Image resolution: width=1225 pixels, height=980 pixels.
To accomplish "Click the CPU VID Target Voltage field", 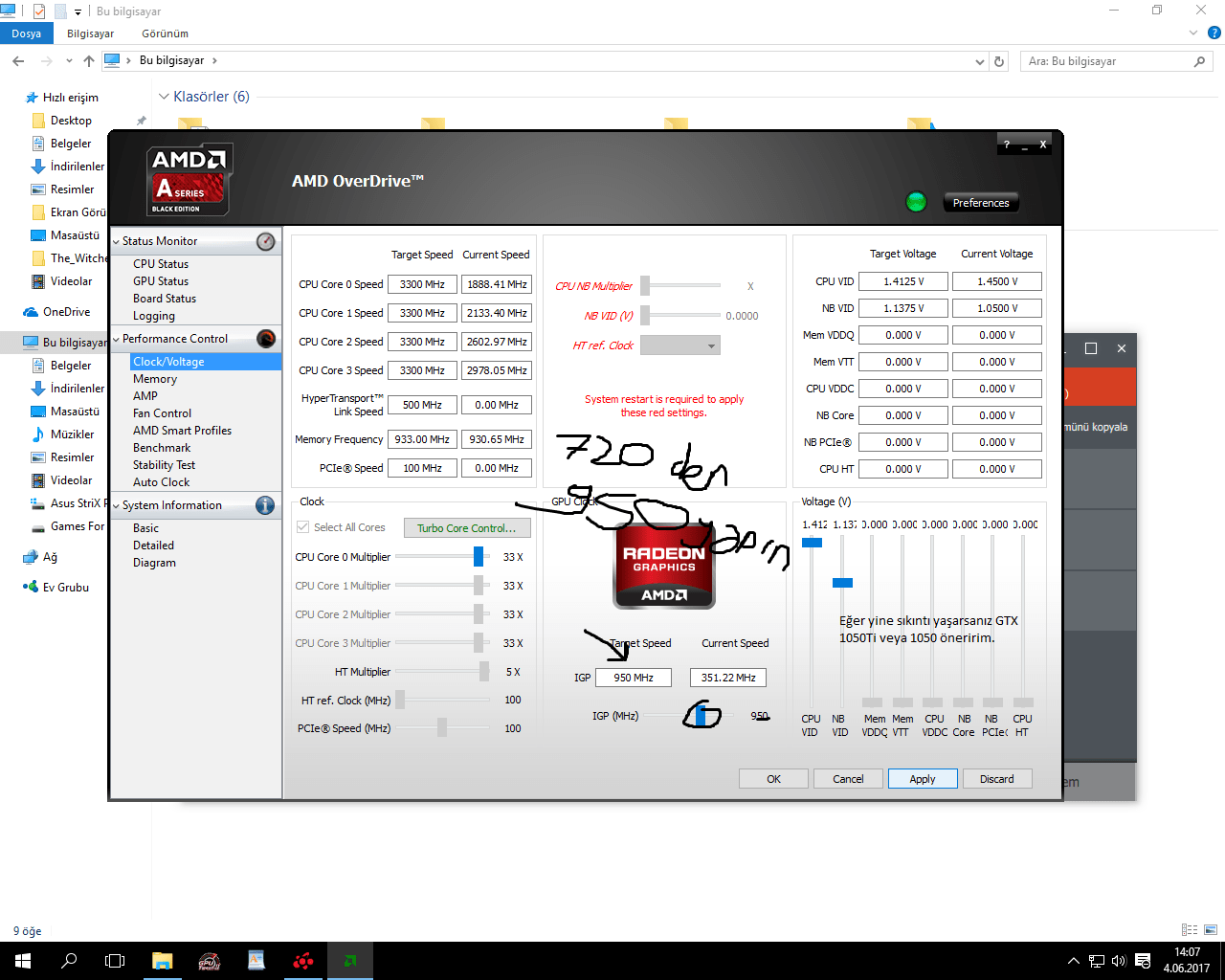I will point(903,281).
